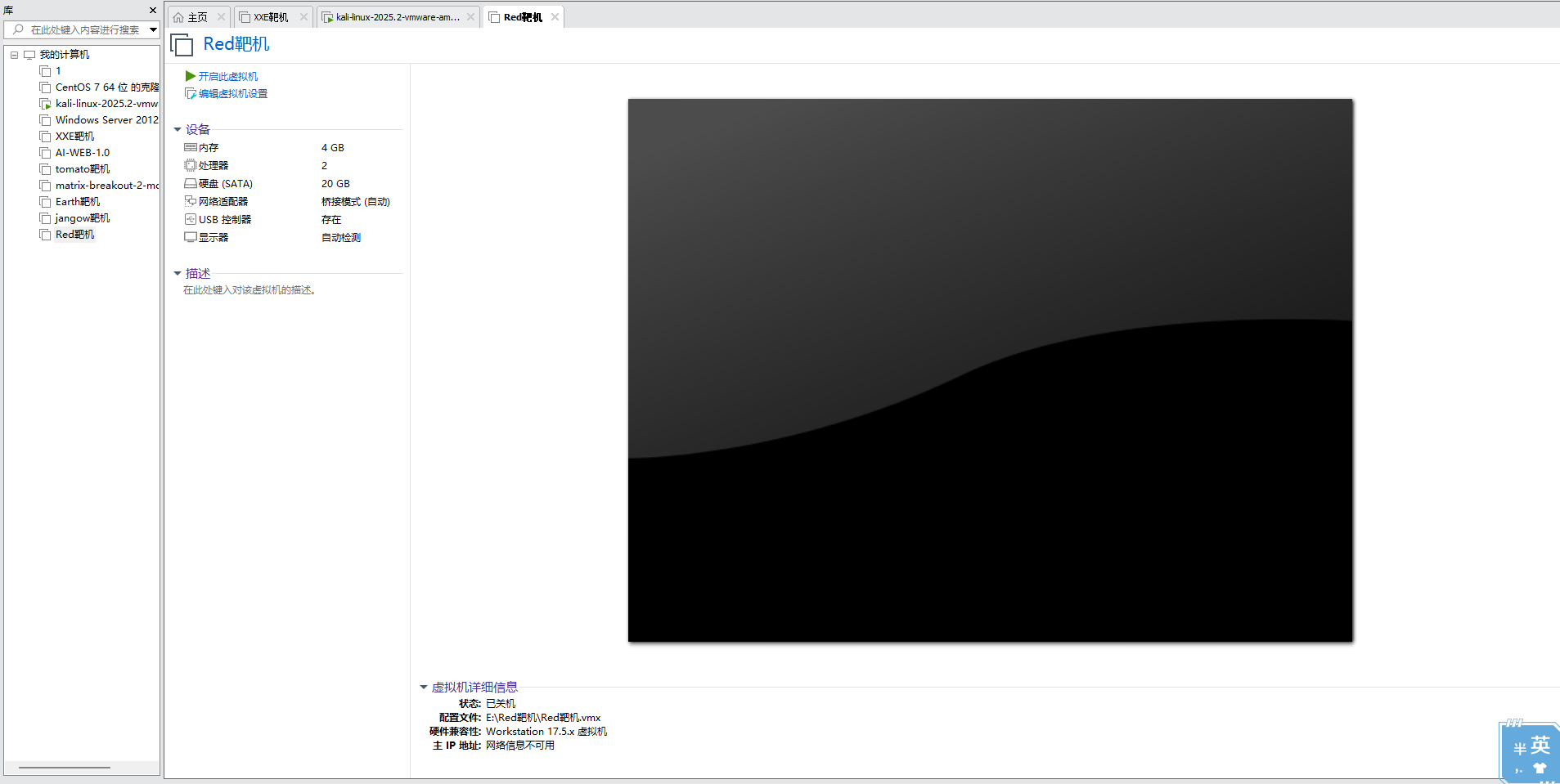Close the kali-linux tab
Screen dimensions: 1560x784
471,17
